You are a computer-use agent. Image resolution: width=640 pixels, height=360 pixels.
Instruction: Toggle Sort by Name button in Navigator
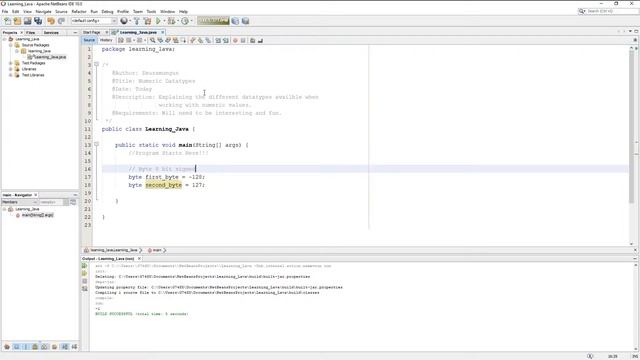pyautogui.click(x=65, y=347)
